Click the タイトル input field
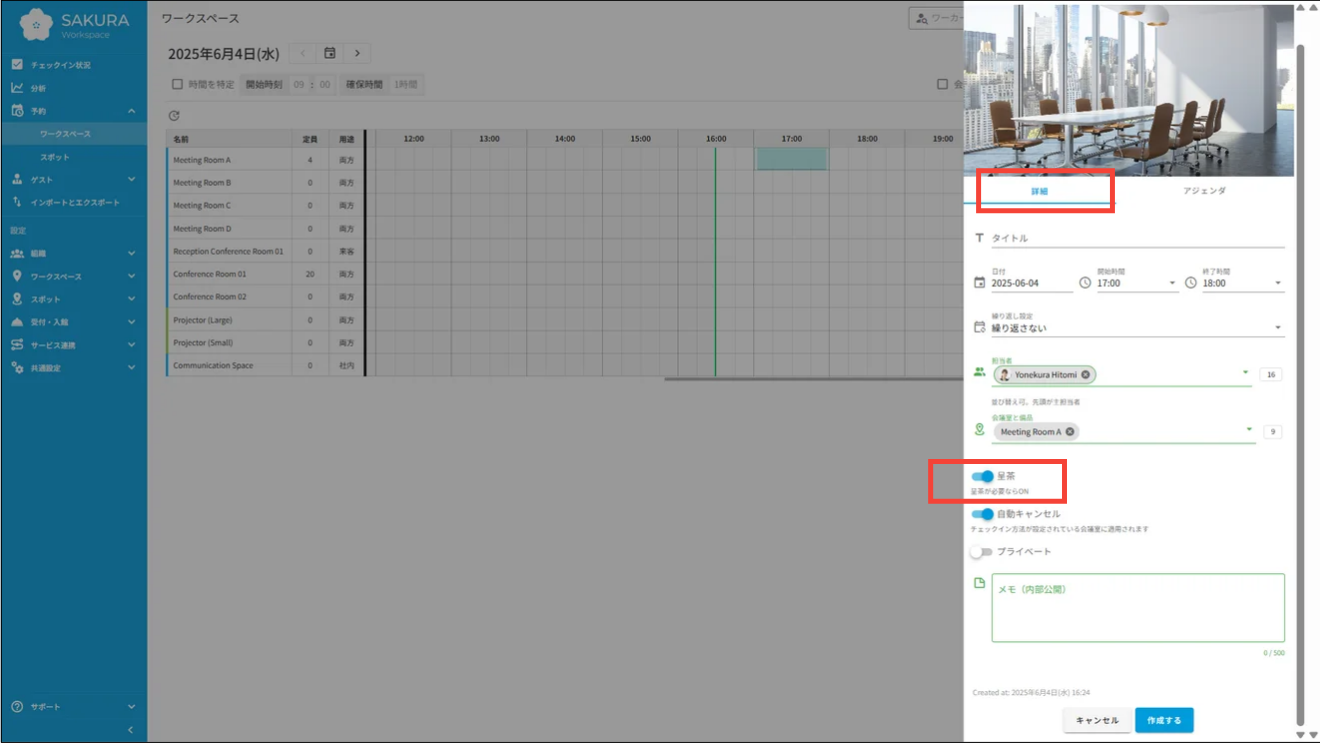Viewport: 1320px width, 743px height. click(x=1136, y=239)
